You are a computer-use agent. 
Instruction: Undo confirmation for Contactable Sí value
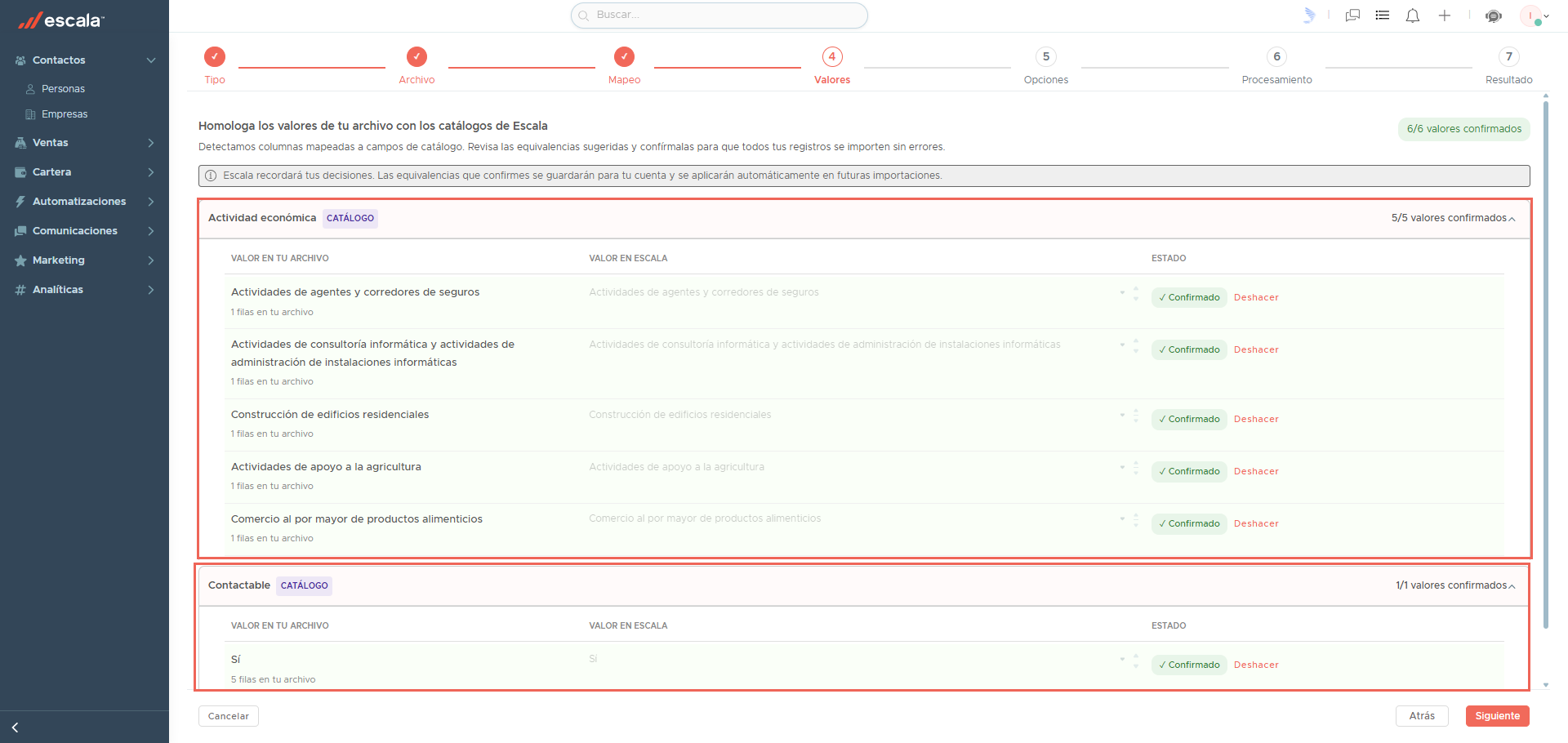pyautogui.click(x=1256, y=665)
